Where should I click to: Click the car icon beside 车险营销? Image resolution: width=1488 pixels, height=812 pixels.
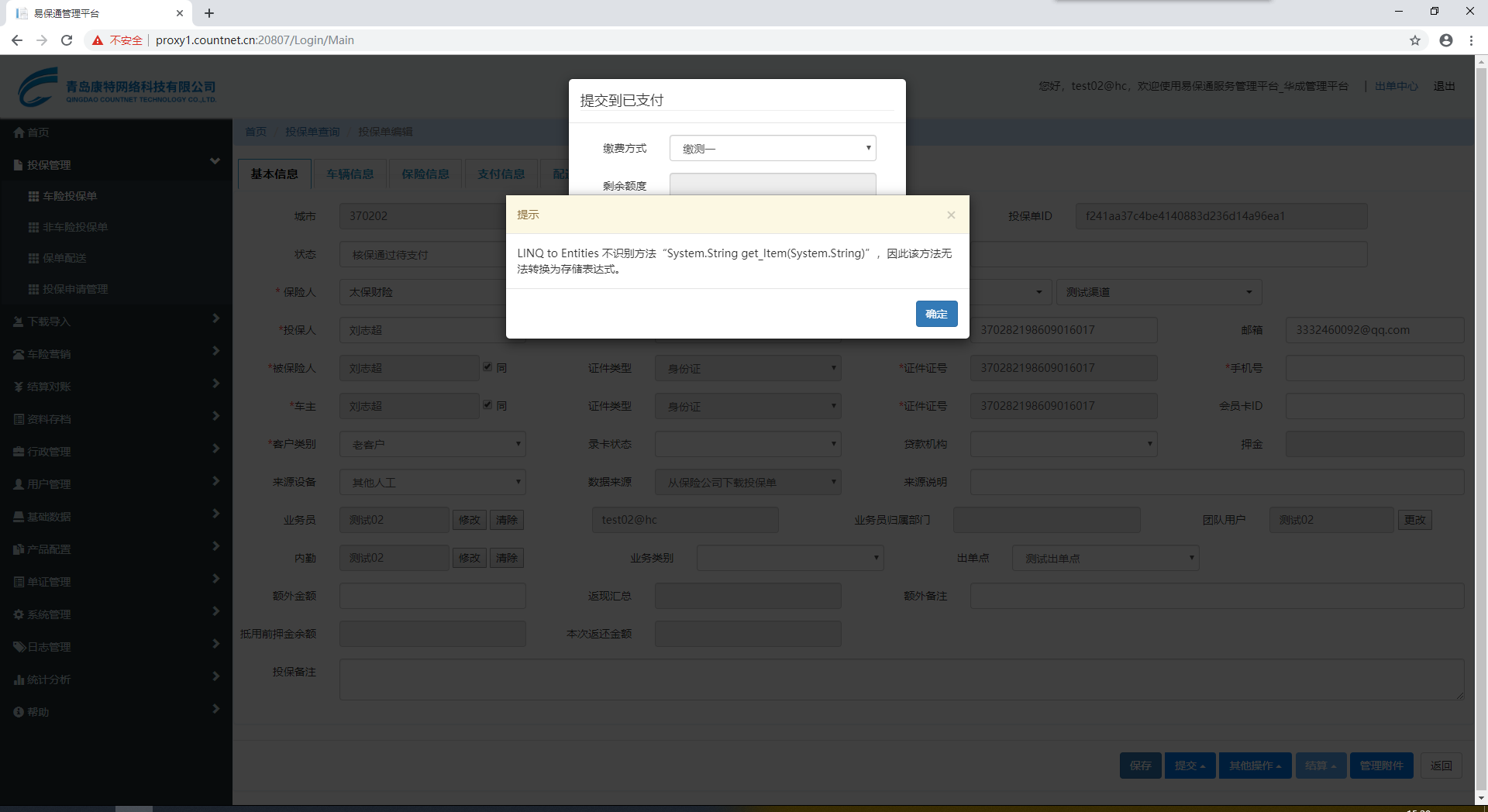(19, 354)
